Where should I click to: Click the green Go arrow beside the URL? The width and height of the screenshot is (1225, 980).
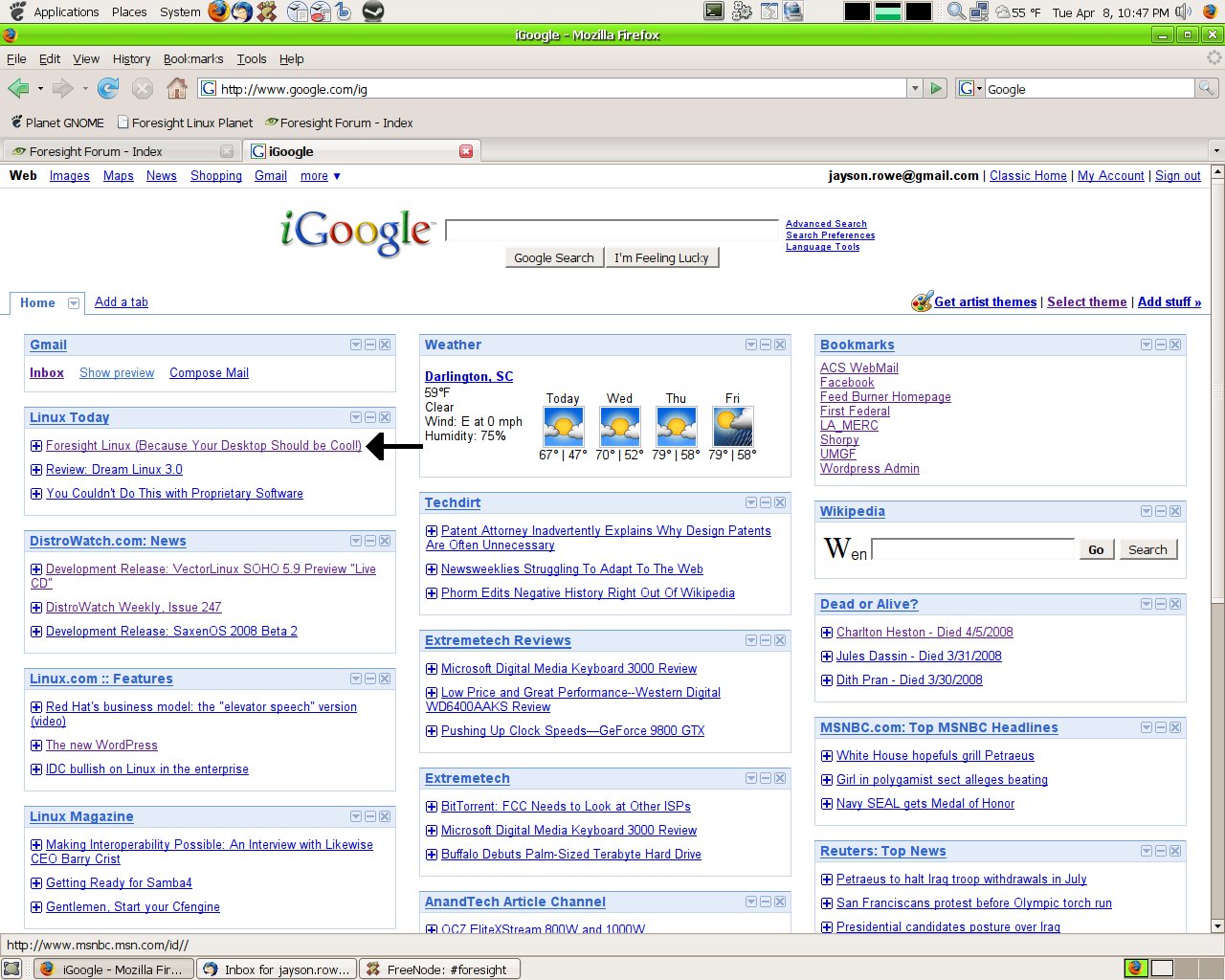937,88
